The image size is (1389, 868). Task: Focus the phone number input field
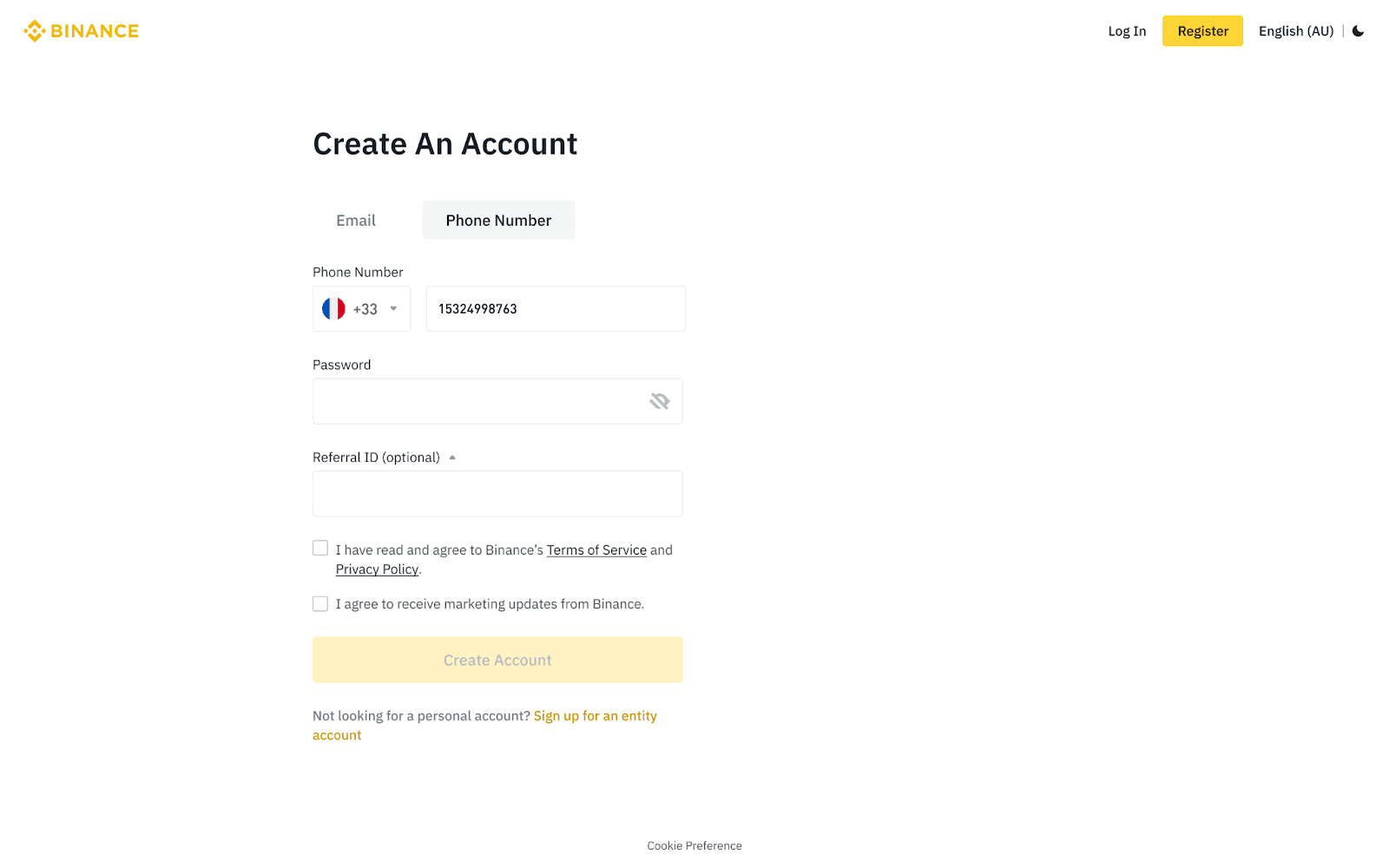tap(556, 309)
